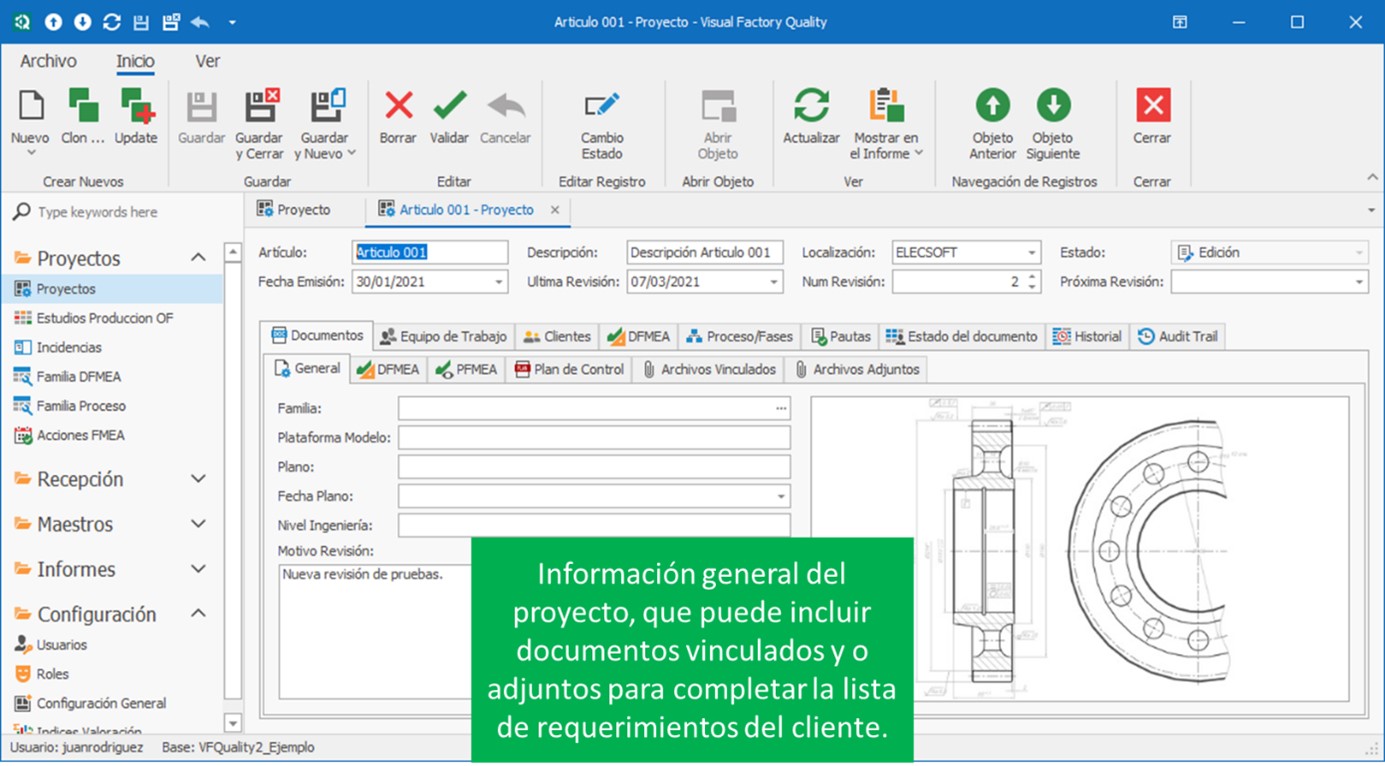
Task: Open the Archivos Vinculados sub-tab
Action: [709, 369]
